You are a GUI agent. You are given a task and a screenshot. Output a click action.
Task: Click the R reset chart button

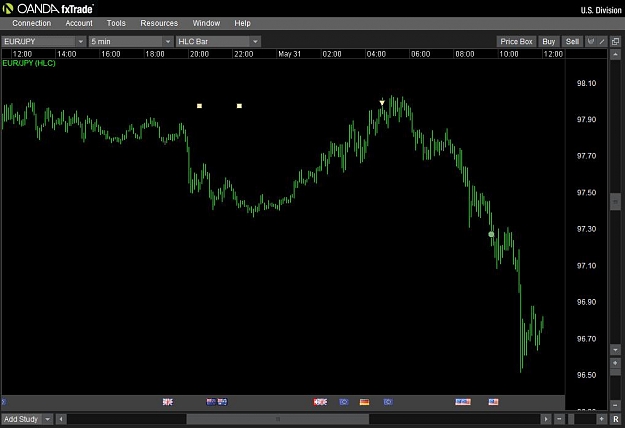coord(616,419)
